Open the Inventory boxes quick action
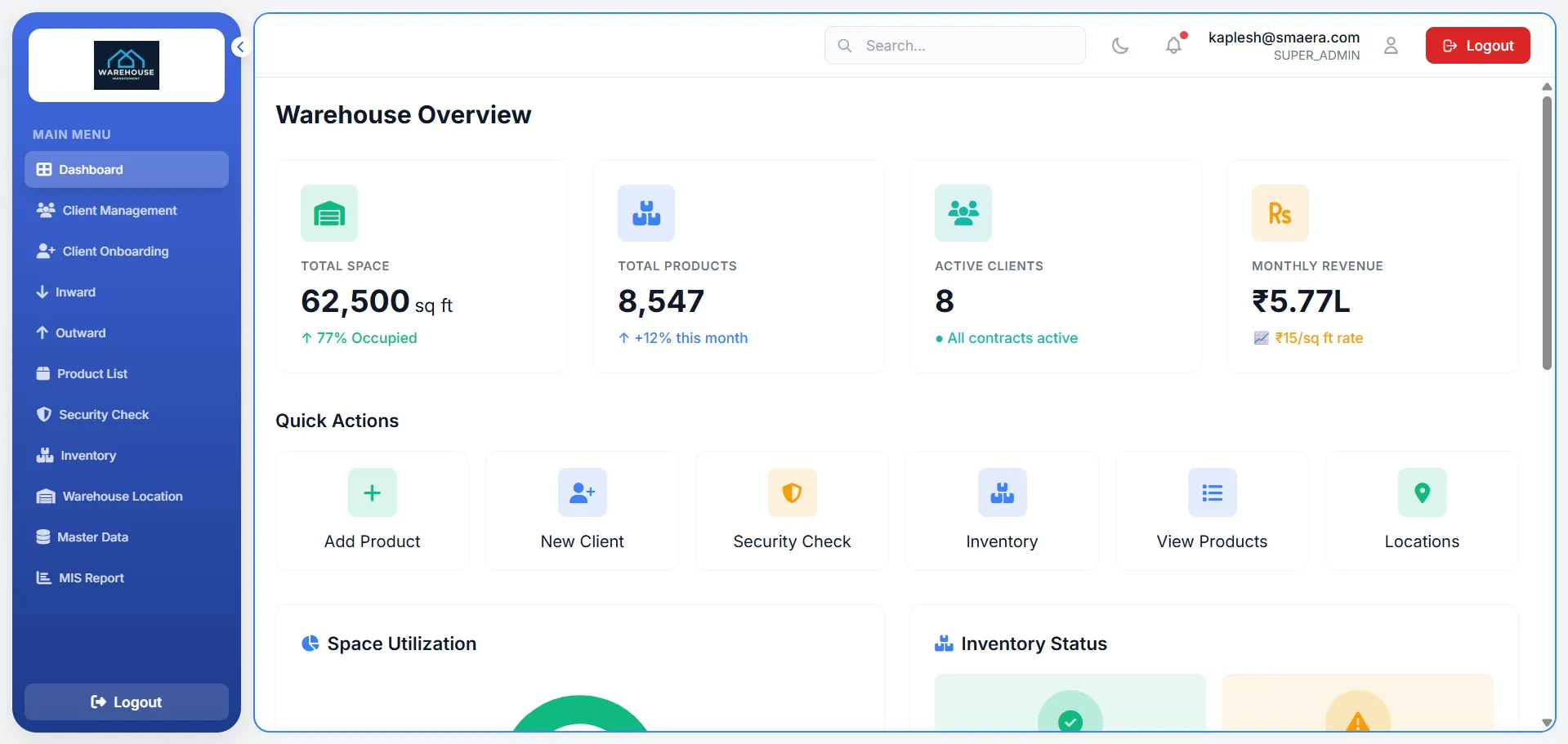Image resolution: width=1568 pixels, height=744 pixels. pyautogui.click(x=1002, y=492)
